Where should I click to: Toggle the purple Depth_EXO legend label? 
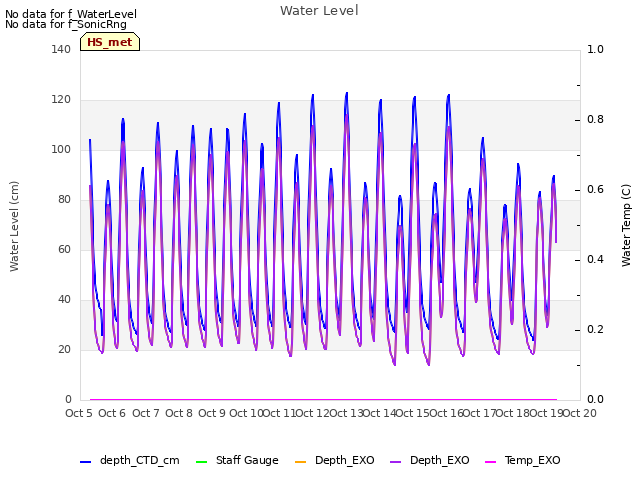click(x=440, y=460)
